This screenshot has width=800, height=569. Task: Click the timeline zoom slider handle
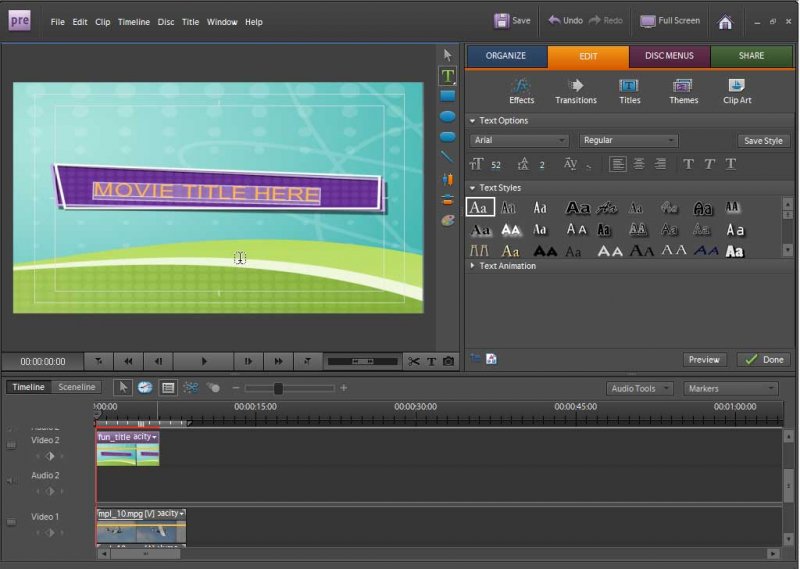click(278, 388)
